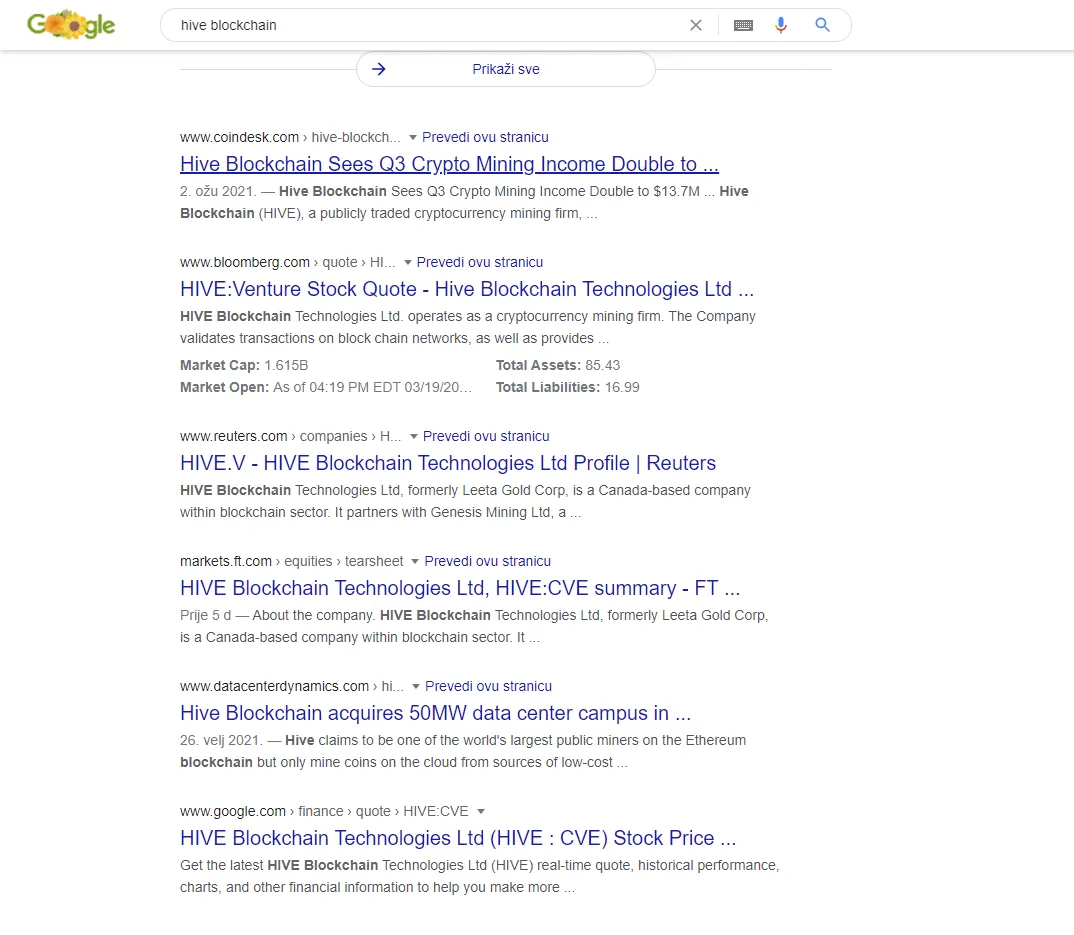Translate the markets.ft.com result via Prevedi ovu stranicu
The image size is (1074, 935).
click(487, 561)
